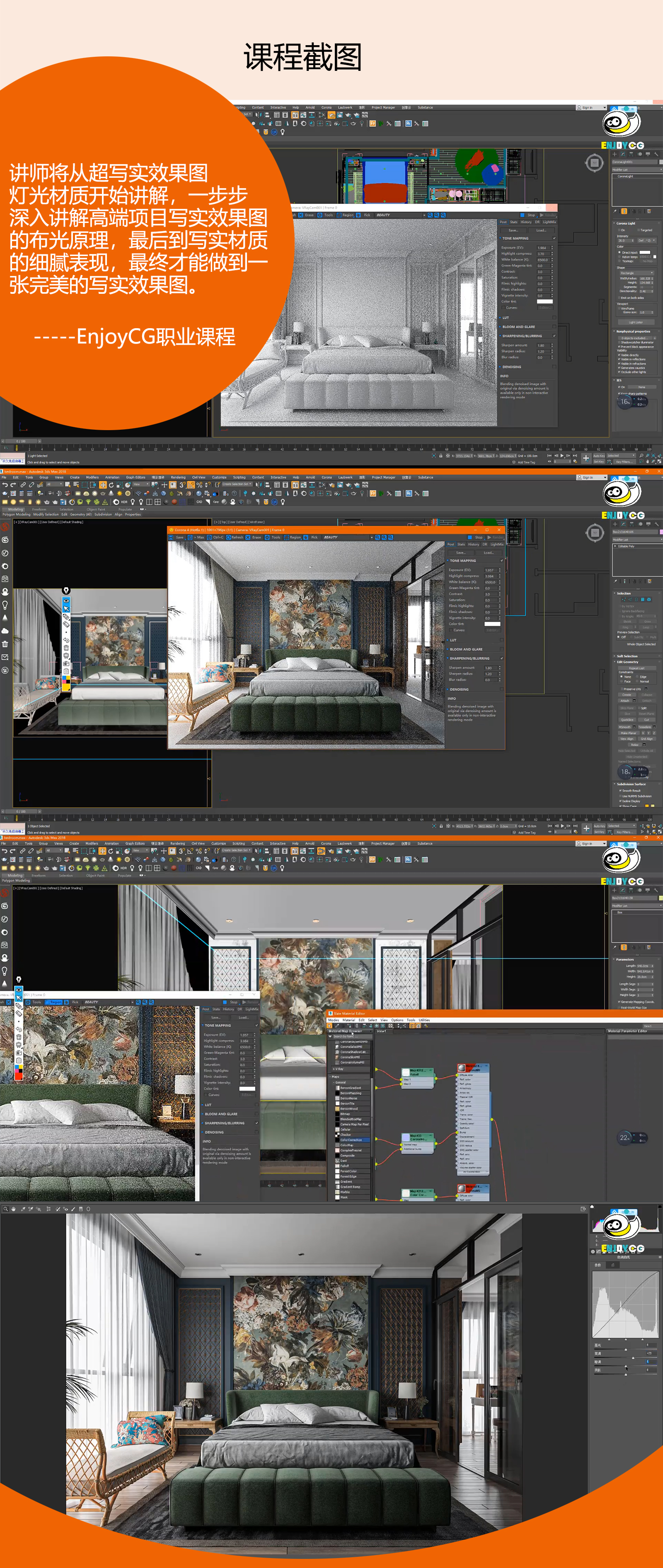Click Auto Key in second screenshot's status bar
Image resolution: width=663 pixels, height=1568 pixels.
(600, 827)
